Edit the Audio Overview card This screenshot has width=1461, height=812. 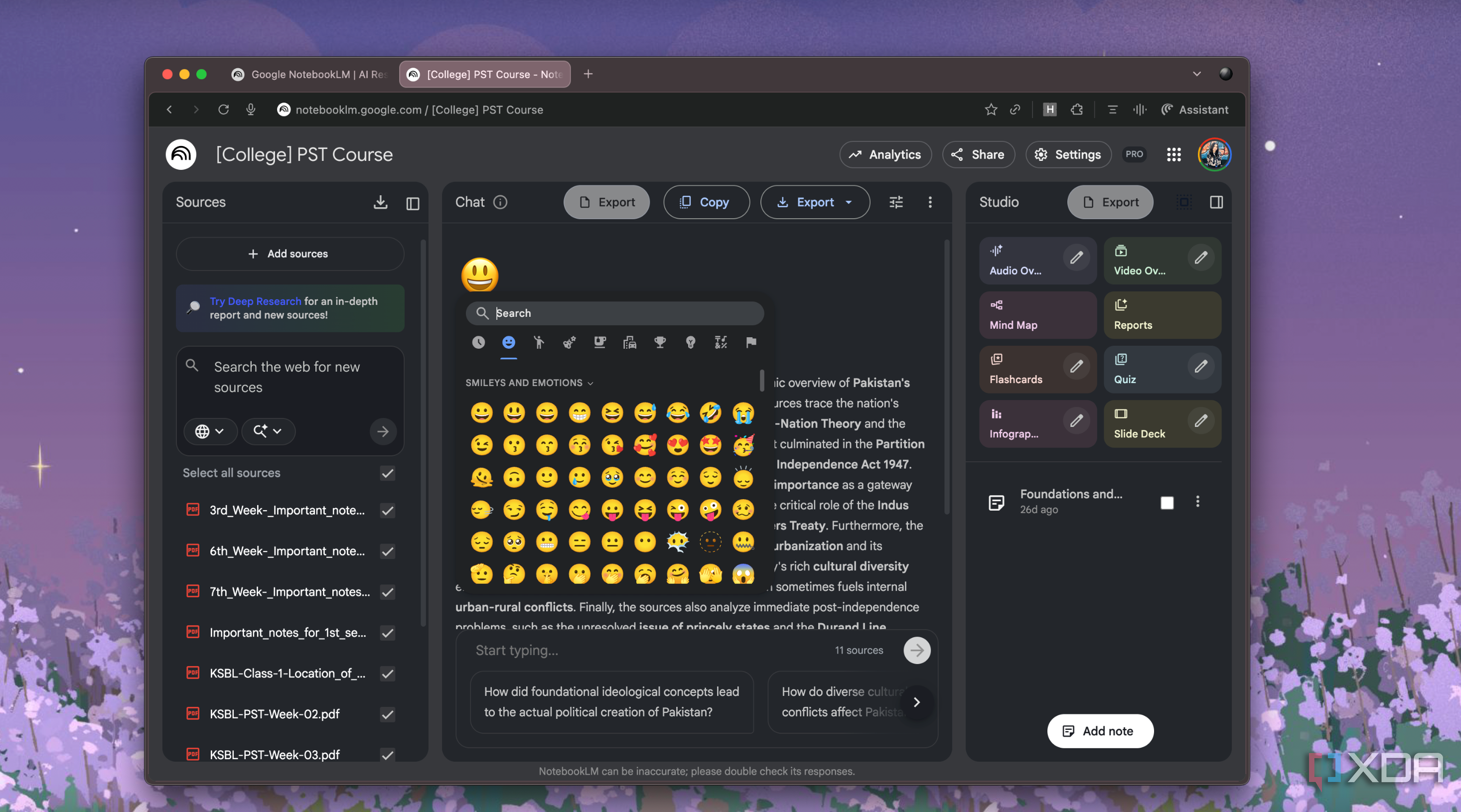[1076, 258]
